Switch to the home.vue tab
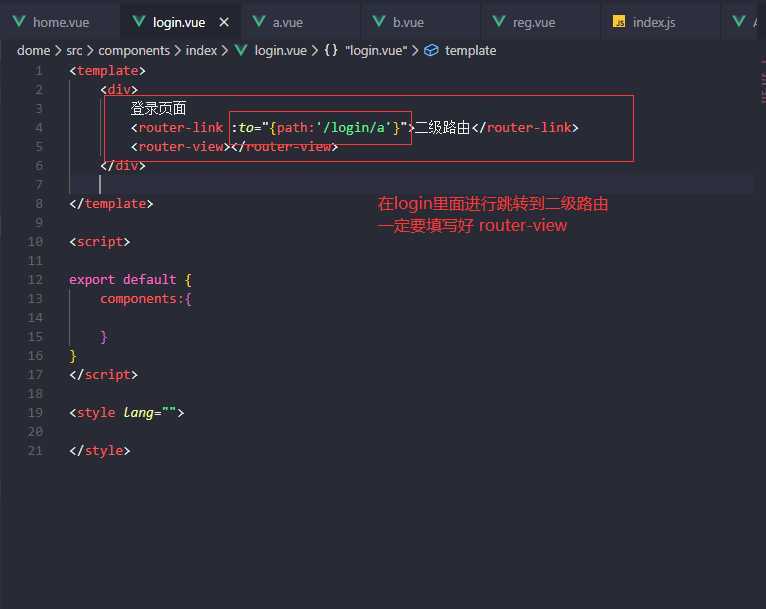This screenshot has width=766, height=609. [60, 22]
